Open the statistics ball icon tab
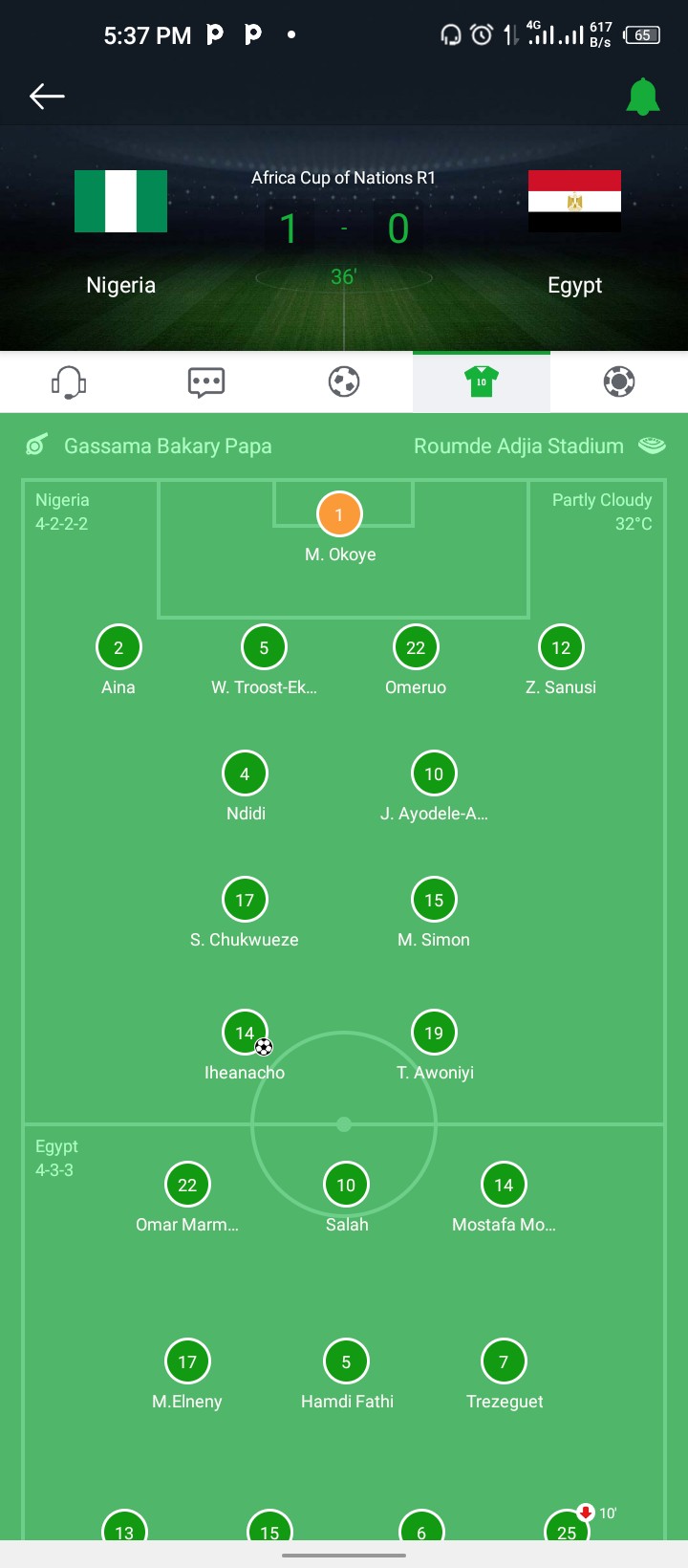This screenshot has width=688, height=1568. point(619,382)
